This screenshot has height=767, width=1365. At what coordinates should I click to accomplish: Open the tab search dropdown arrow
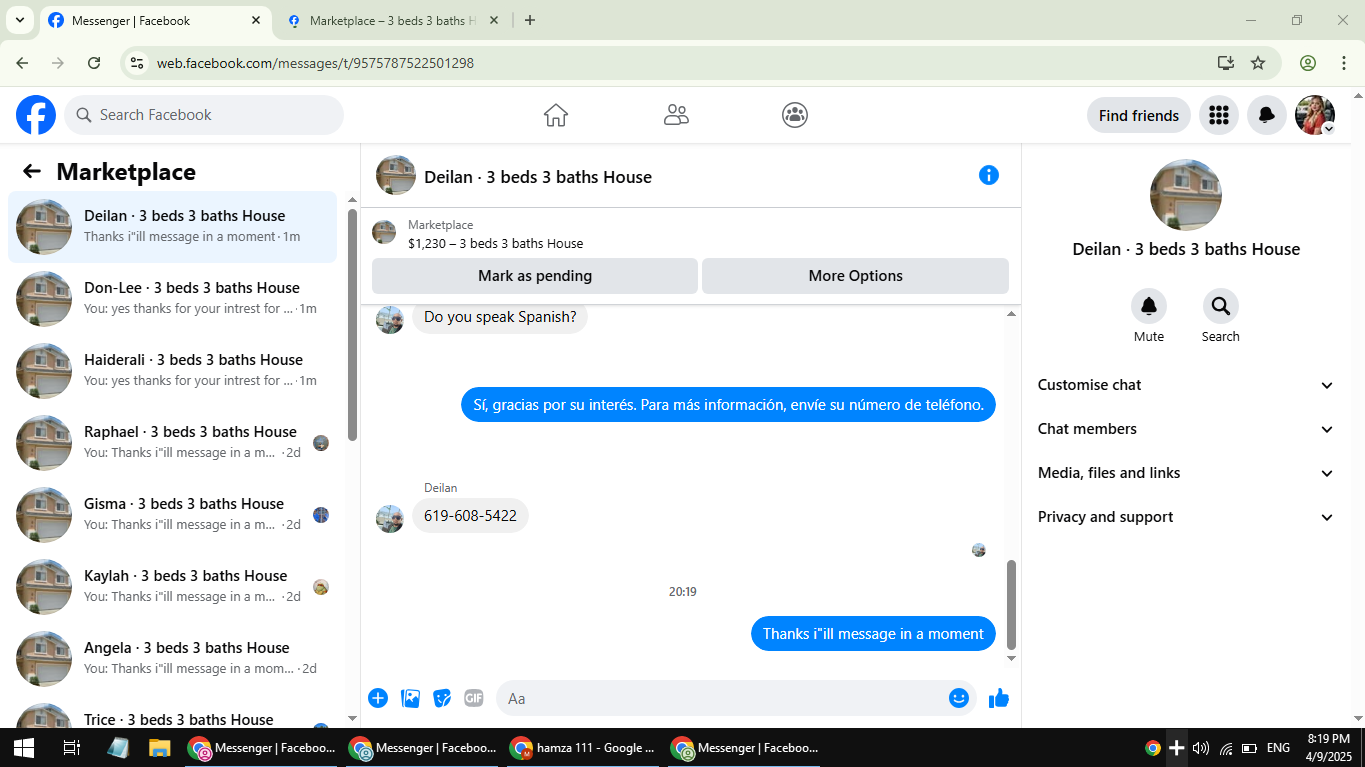(19, 20)
